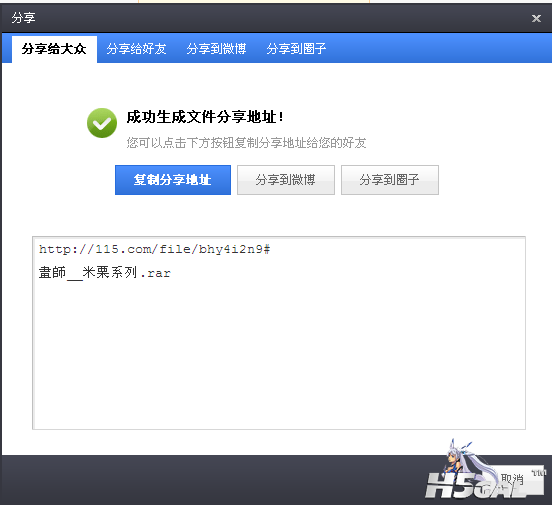552x507 pixels.
Task: Click the blue 复制分享地址 button
Action: [173, 180]
